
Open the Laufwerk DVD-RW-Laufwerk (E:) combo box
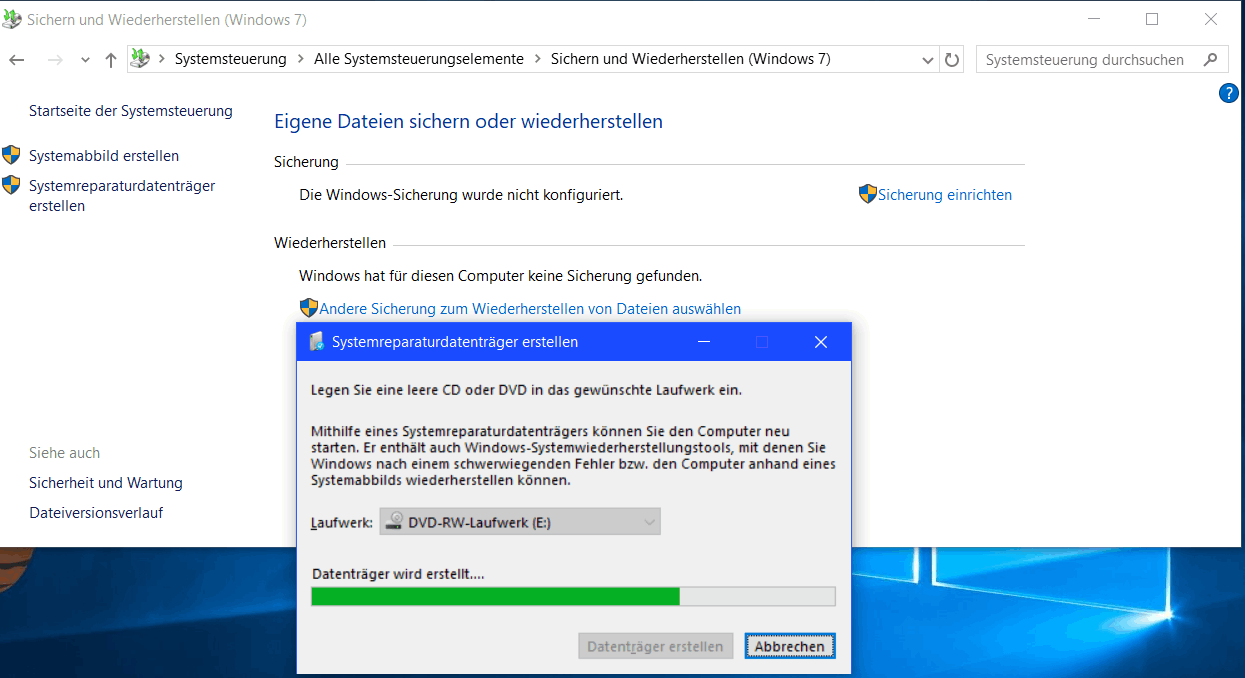tap(520, 521)
